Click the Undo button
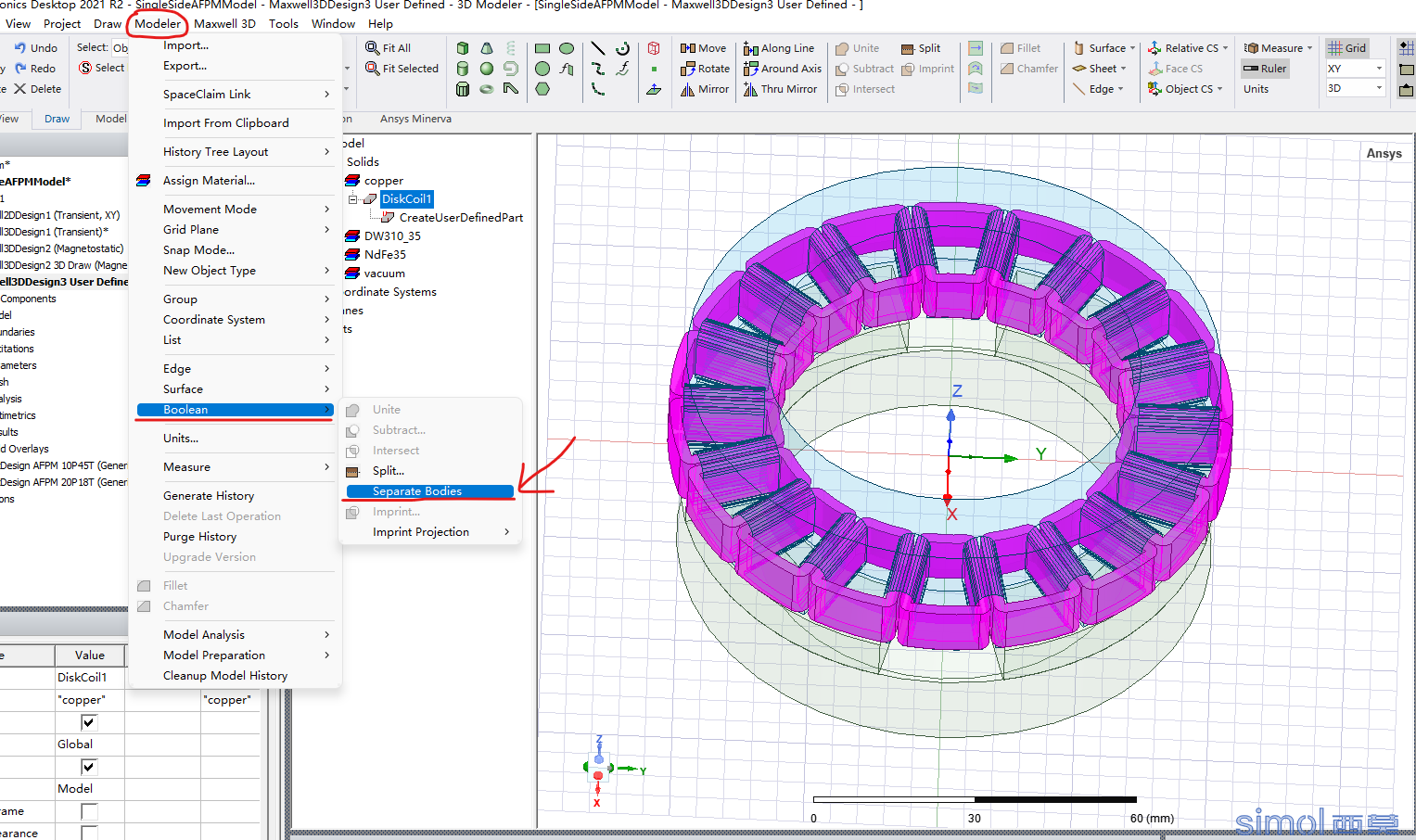 tap(37, 48)
